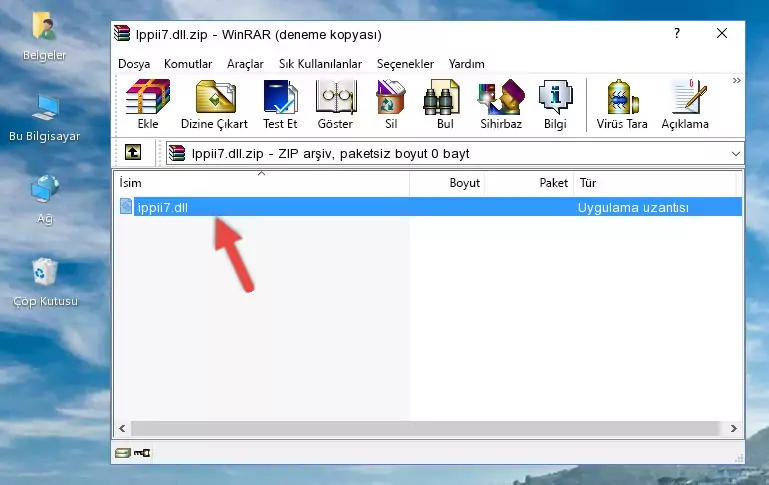Click the Sil delete icon
769x485 pixels.
[x=391, y=104]
